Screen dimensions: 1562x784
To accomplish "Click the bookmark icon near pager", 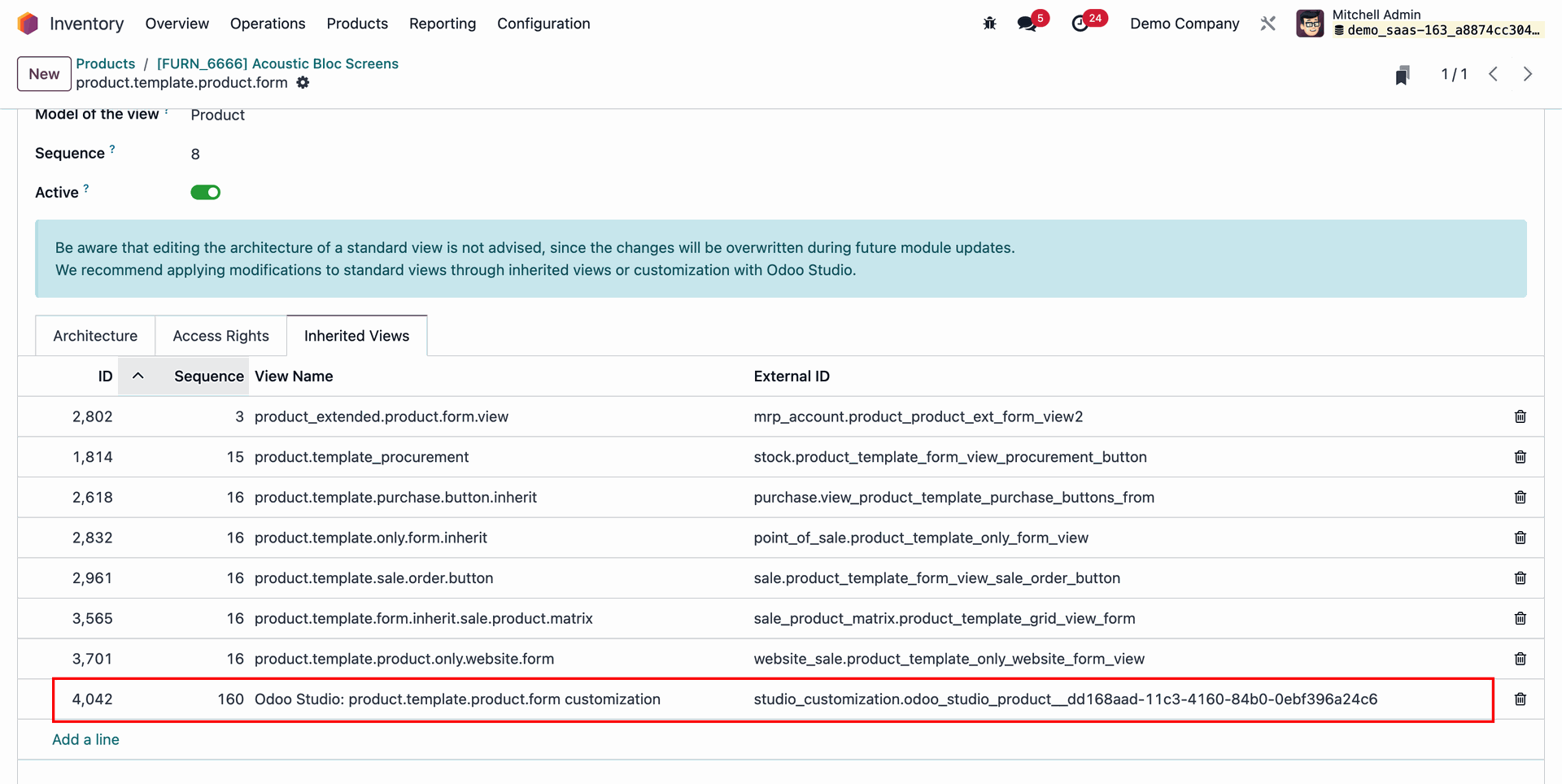I will pyautogui.click(x=1402, y=75).
